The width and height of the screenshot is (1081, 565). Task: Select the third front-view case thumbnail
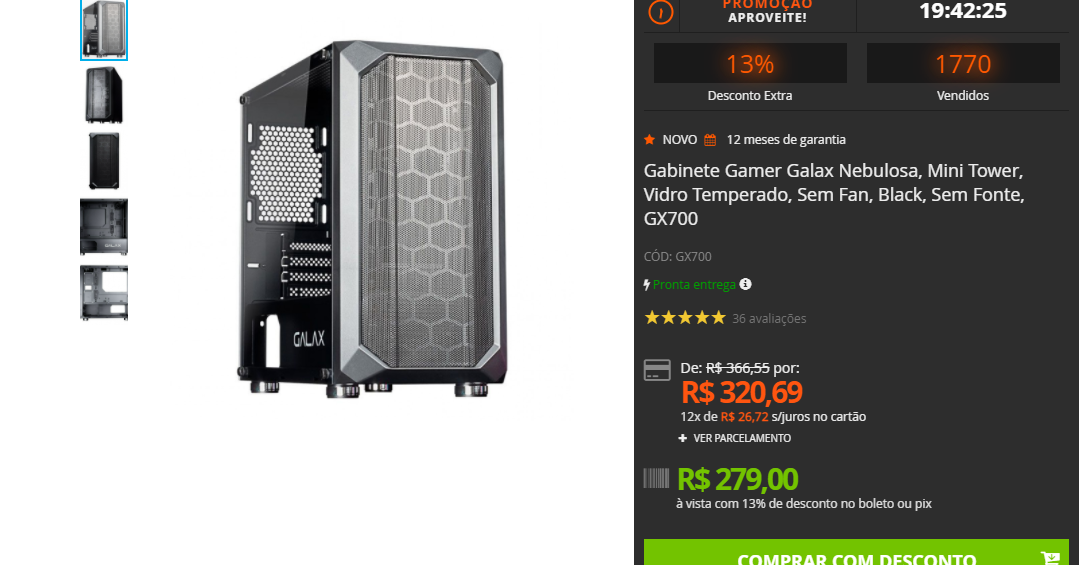click(x=104, y=161)
